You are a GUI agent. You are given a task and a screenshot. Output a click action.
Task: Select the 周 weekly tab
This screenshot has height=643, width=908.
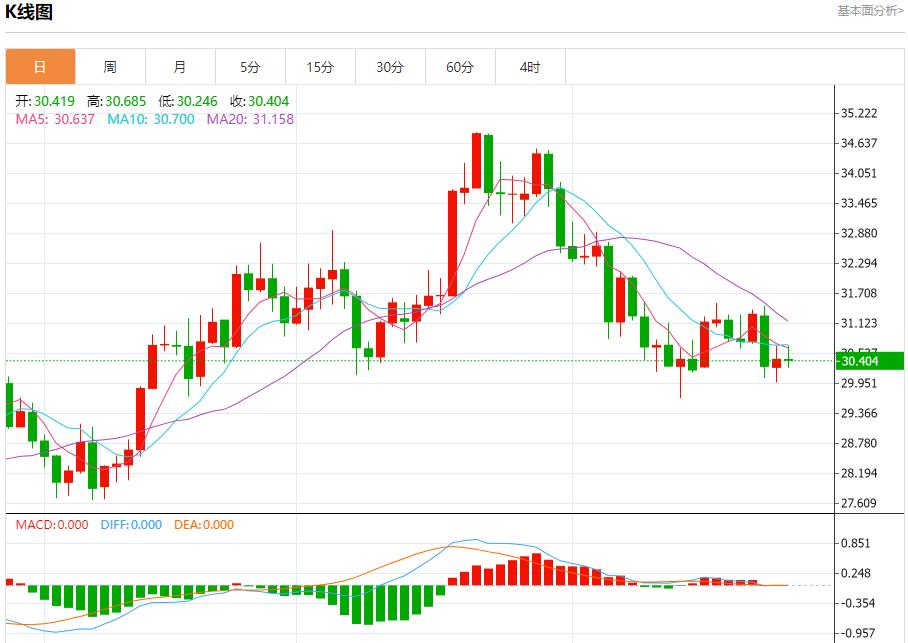[110, 67]
